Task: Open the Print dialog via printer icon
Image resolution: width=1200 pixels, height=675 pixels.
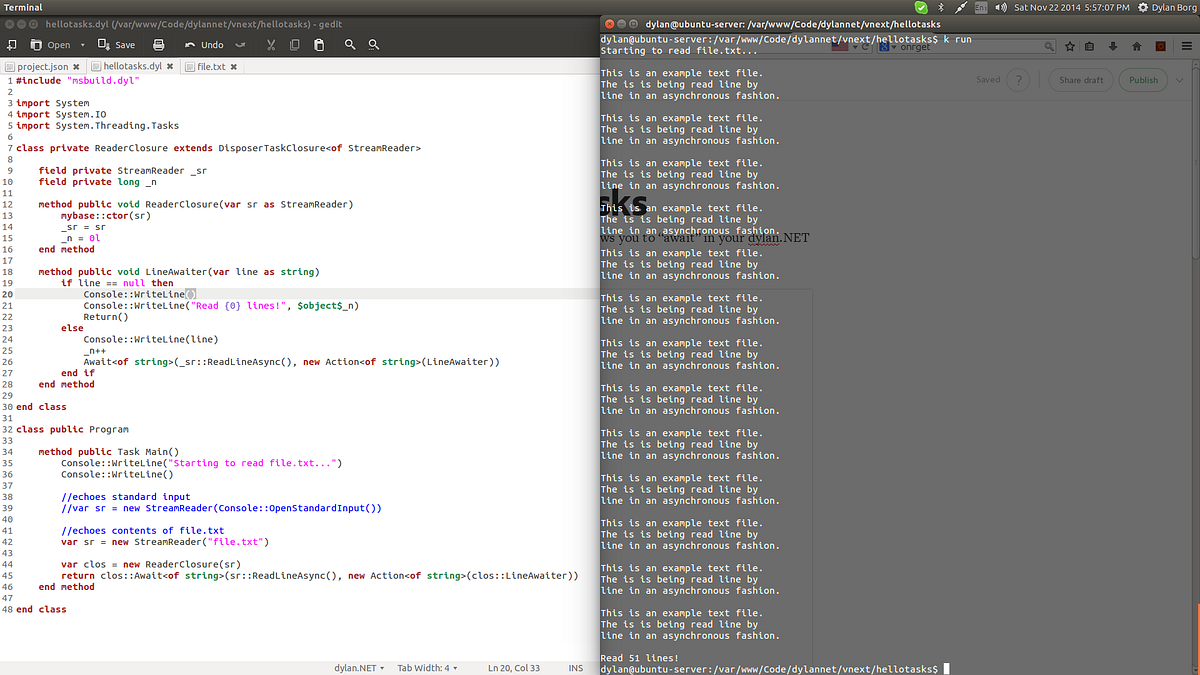Action: coord(158,44)
